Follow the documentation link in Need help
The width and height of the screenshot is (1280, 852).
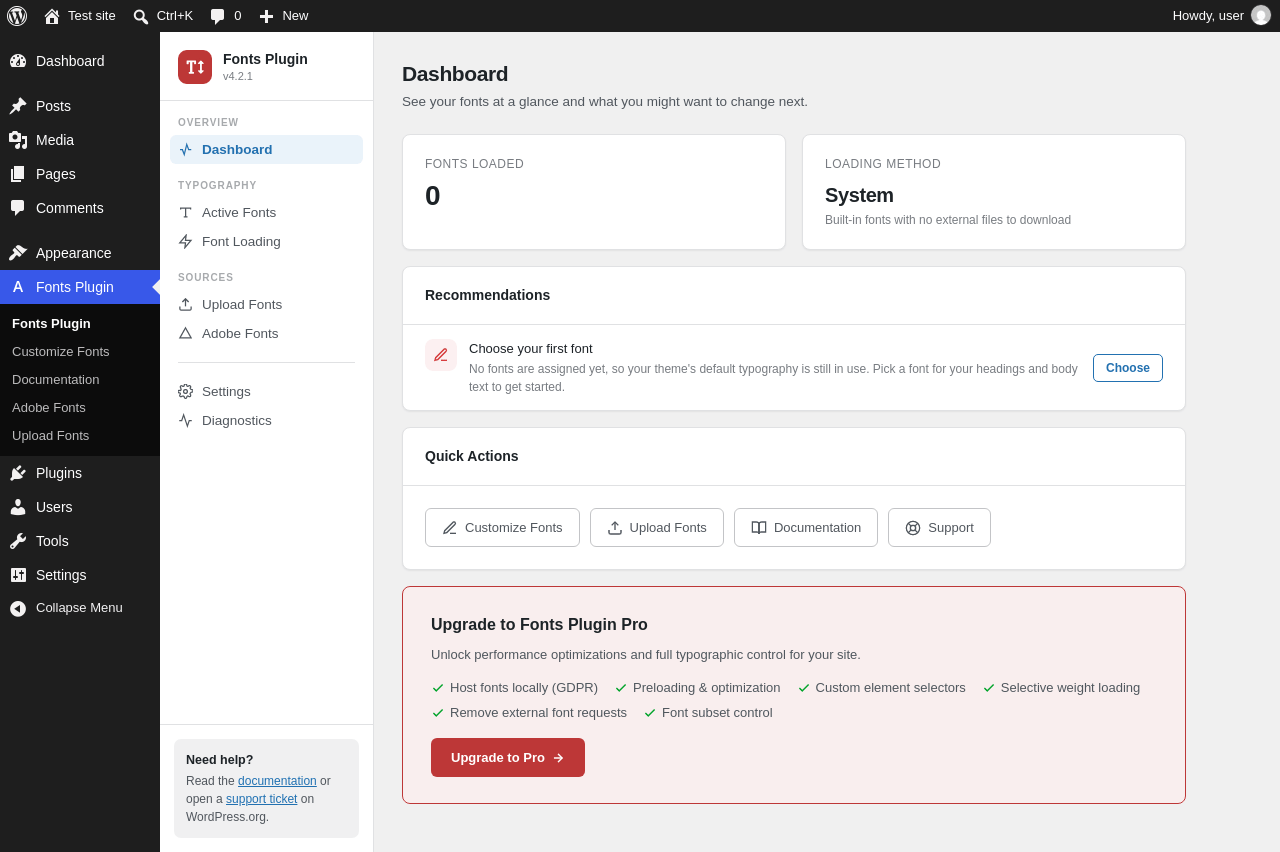pyautogui.click(x=277, y=781)
